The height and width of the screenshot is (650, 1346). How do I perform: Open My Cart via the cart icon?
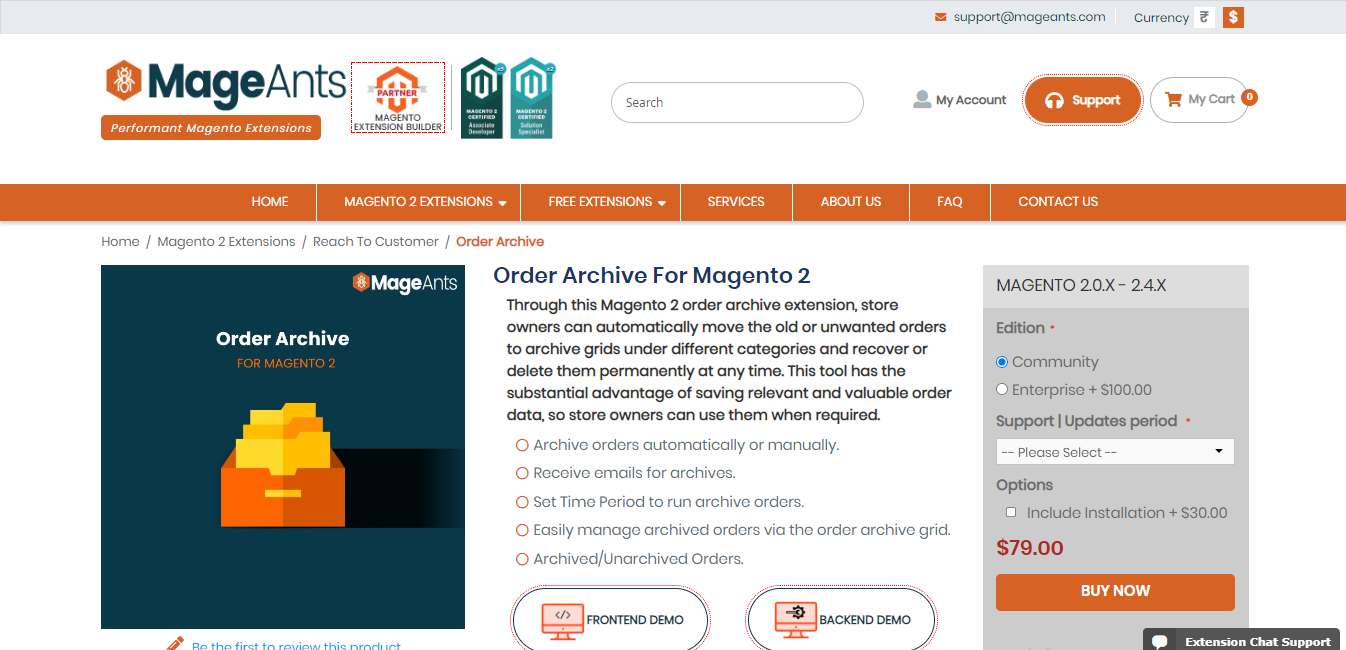1173,99
